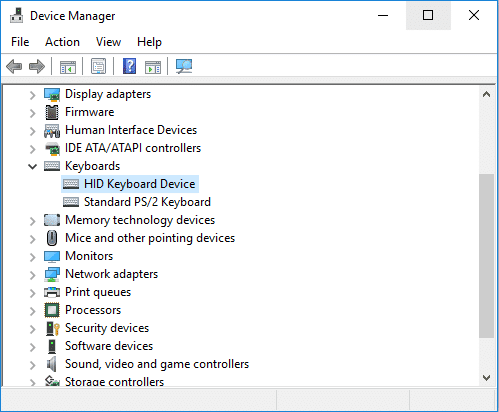The image size is (499, 412).
Task: Click the Mice and other pointing devices icon
Action: tap(52, 238)
